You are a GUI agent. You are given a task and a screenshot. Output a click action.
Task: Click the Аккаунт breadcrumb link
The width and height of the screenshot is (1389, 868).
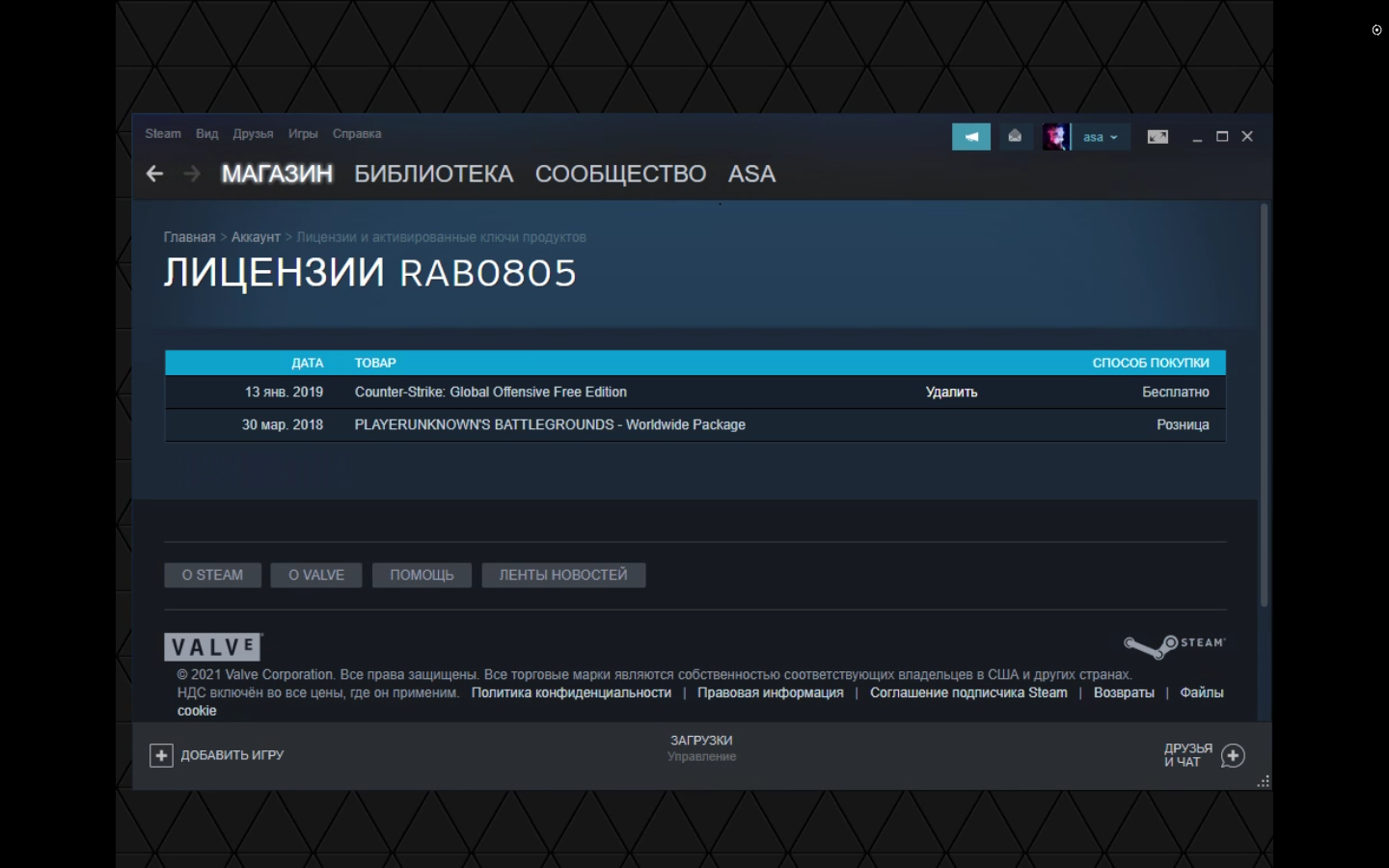click(256, 237)
